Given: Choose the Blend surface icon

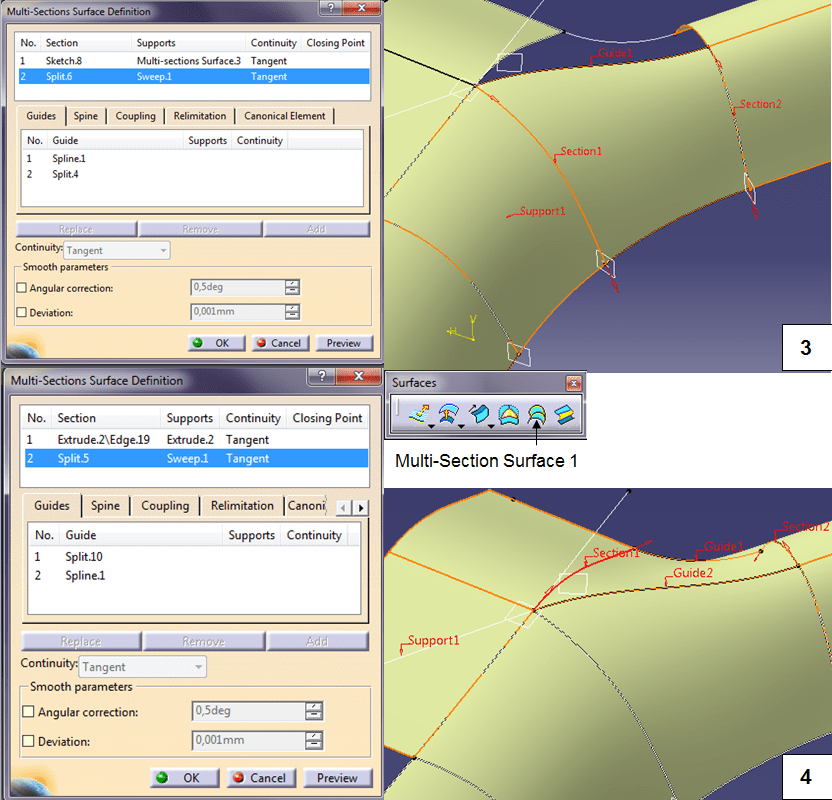Looking at the screenshot, I should tap(566, 415).
